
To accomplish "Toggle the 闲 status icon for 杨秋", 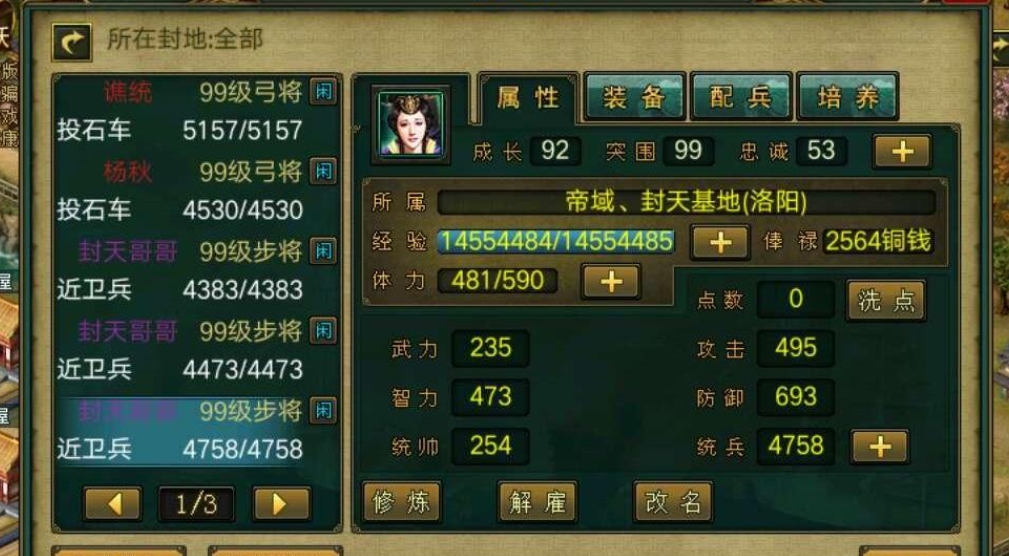I will point(323,172).
